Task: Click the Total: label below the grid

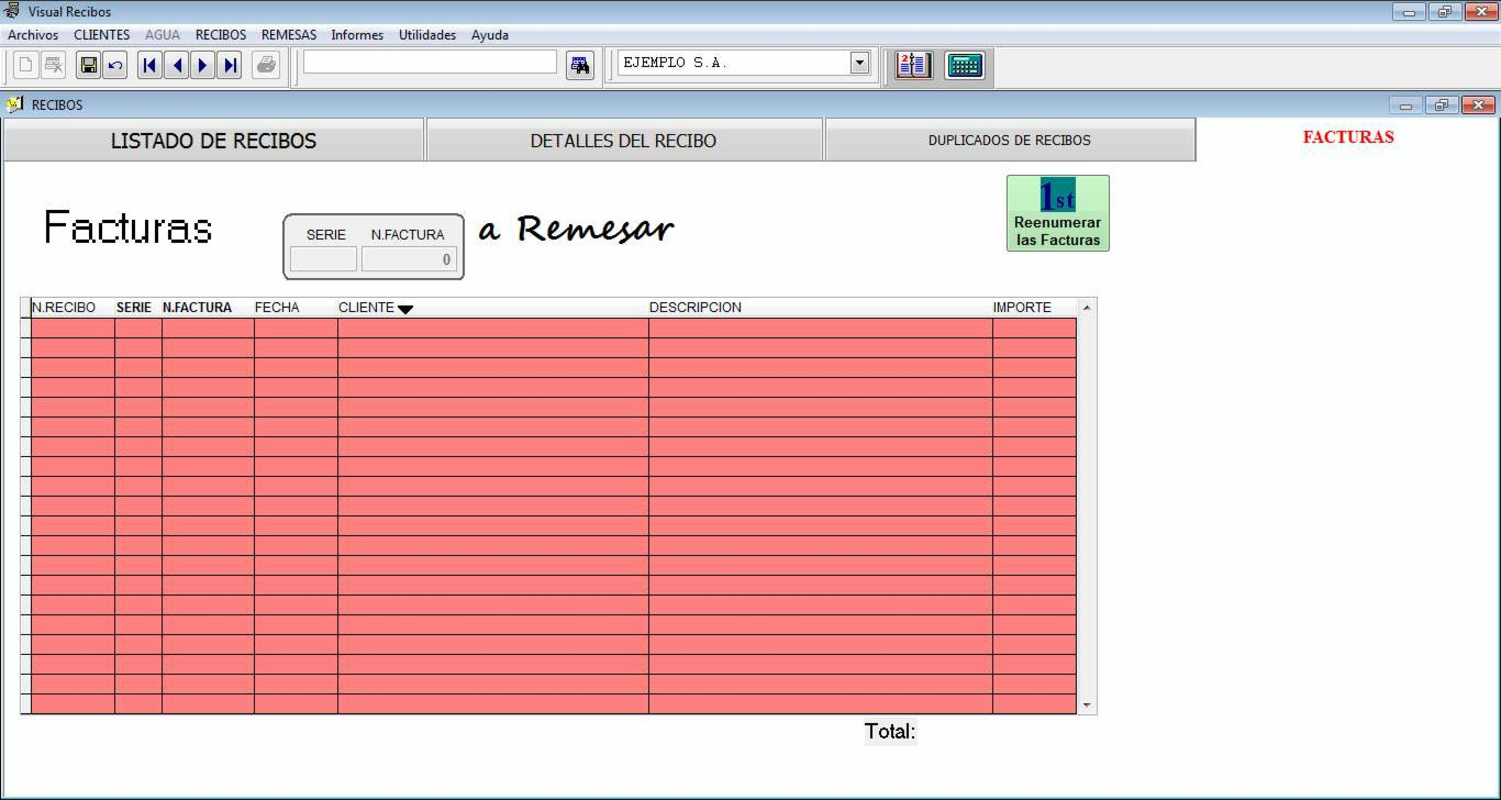Action: coord(890,731)
